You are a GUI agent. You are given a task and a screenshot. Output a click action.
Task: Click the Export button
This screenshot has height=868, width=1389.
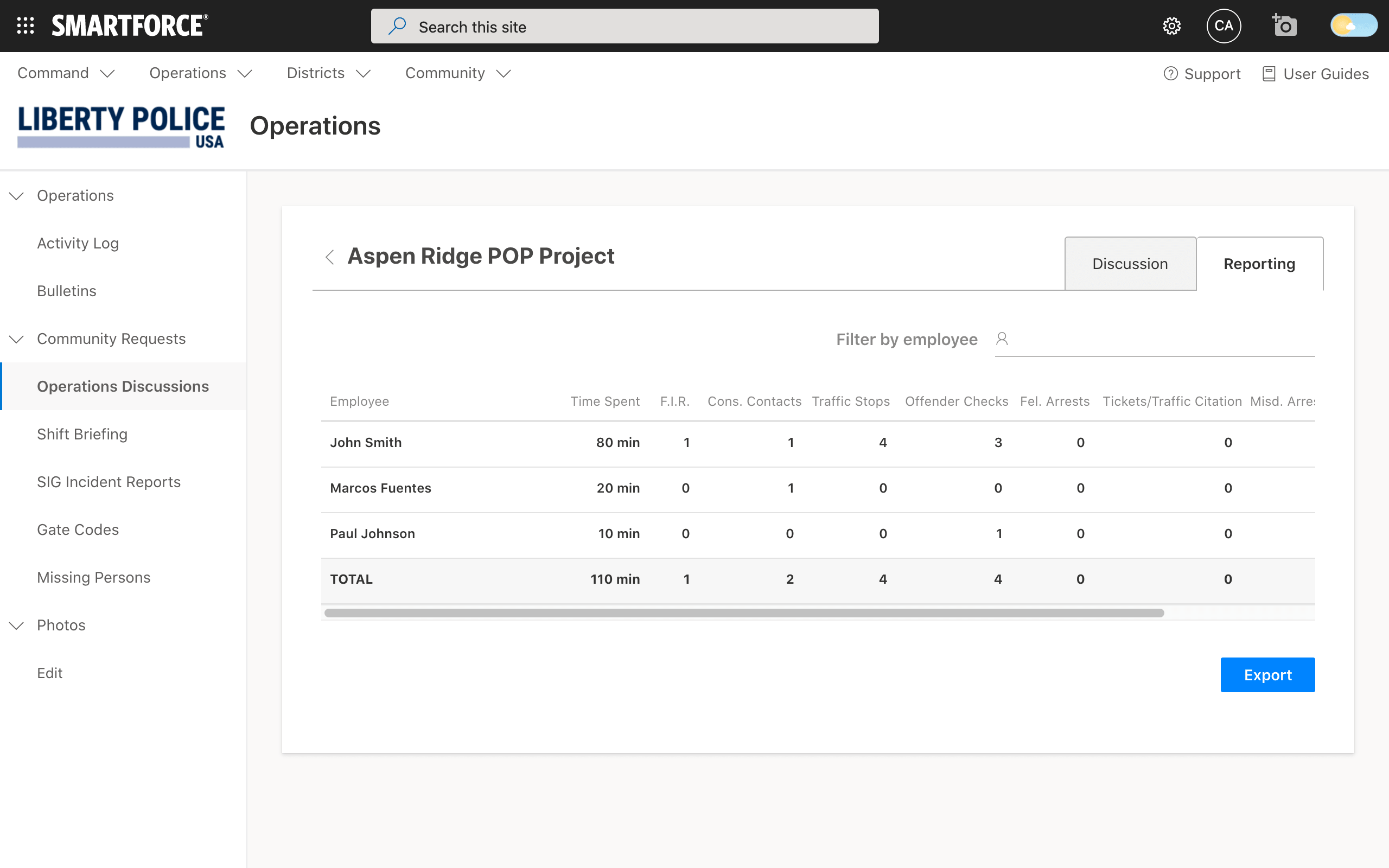1267,674
